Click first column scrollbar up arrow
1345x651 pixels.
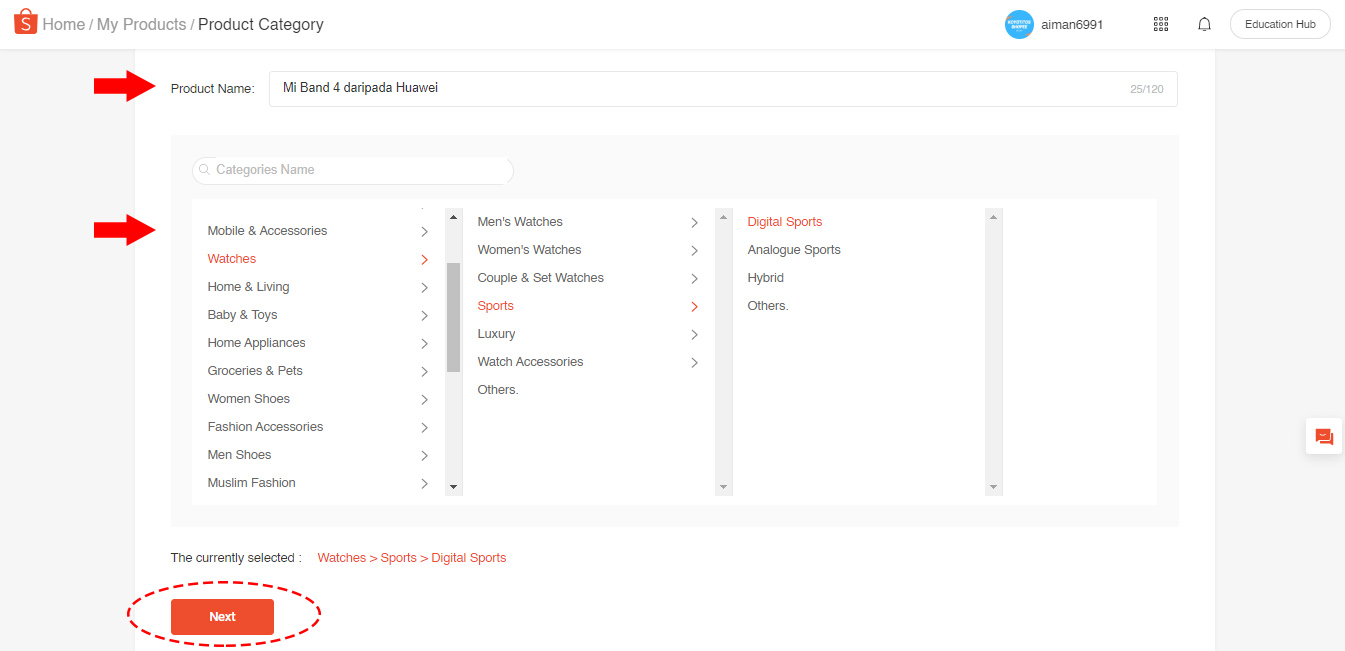click(454, 216)
